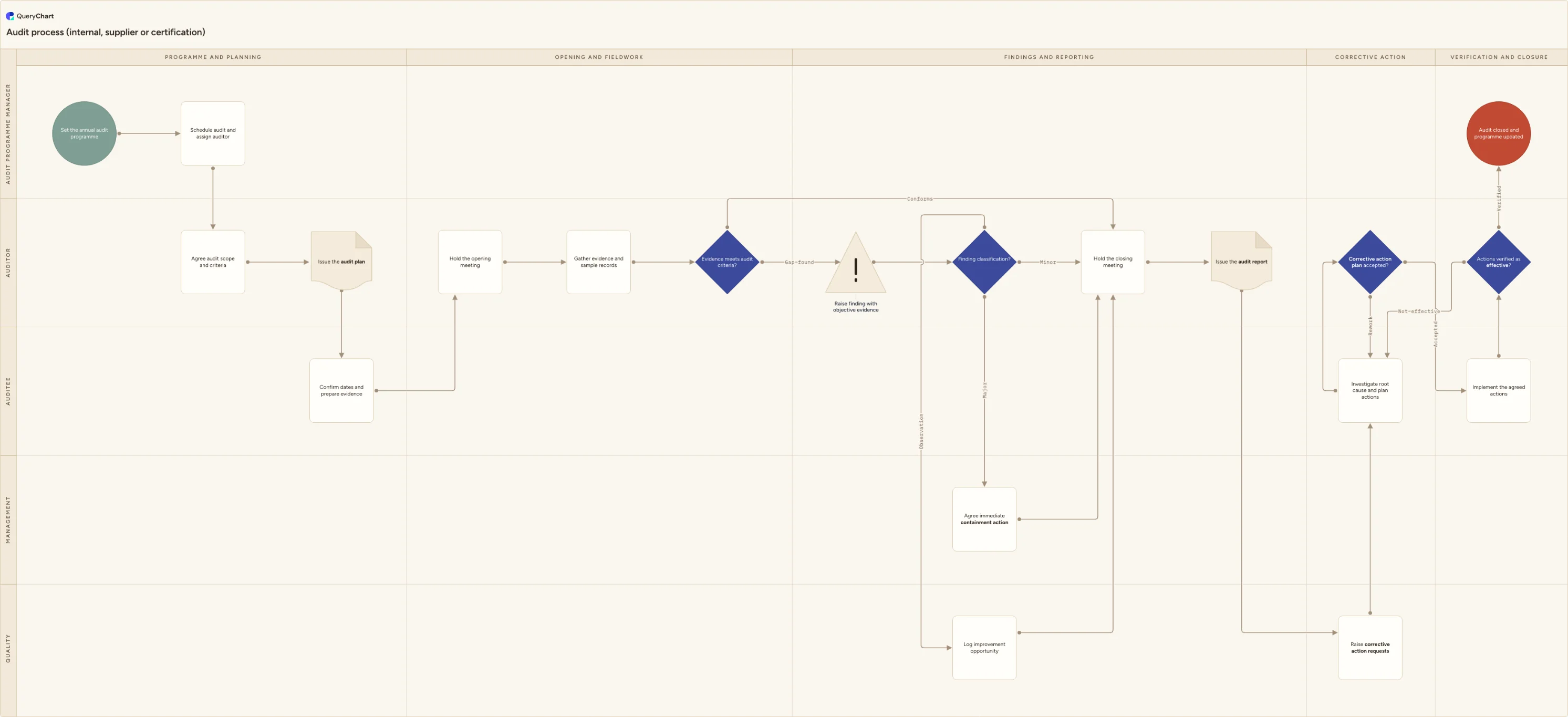
Task: Select the Schedule audit and assign auditor box
Action: (212, 133)
